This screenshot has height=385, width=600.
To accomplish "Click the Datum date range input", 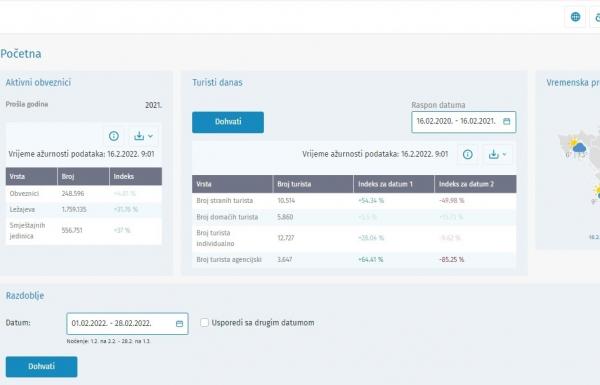I will pos(127,324).
